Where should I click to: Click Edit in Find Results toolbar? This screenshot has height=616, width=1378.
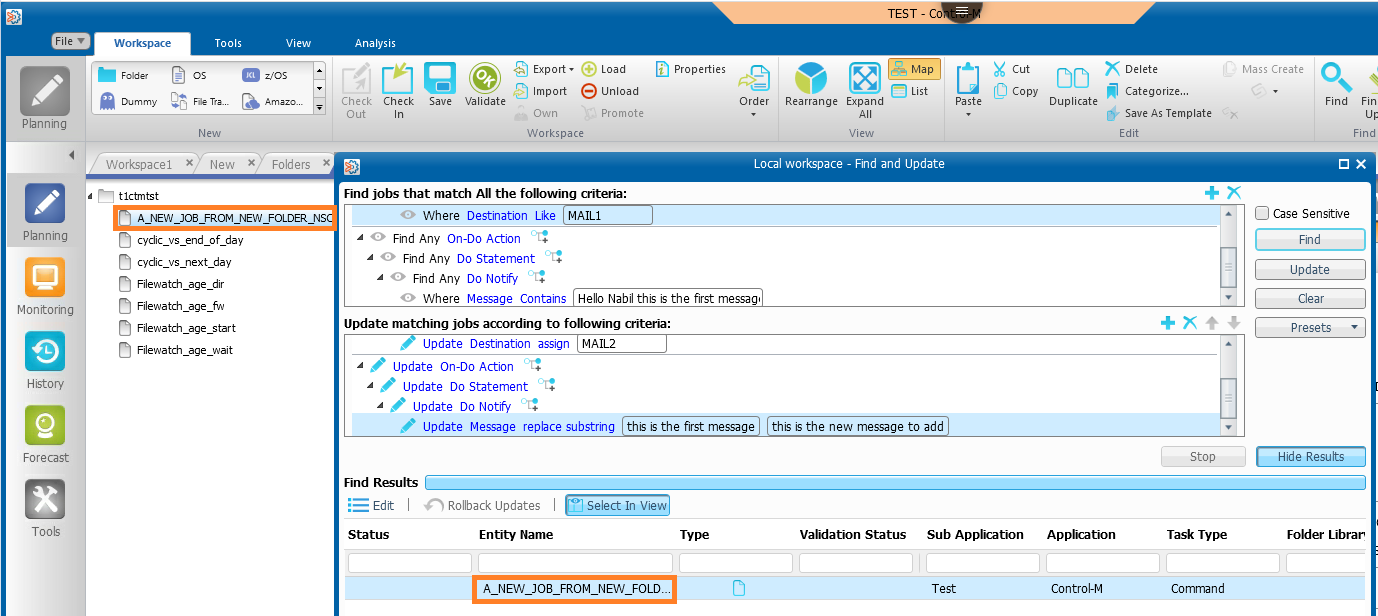click(x=371, y=505)
